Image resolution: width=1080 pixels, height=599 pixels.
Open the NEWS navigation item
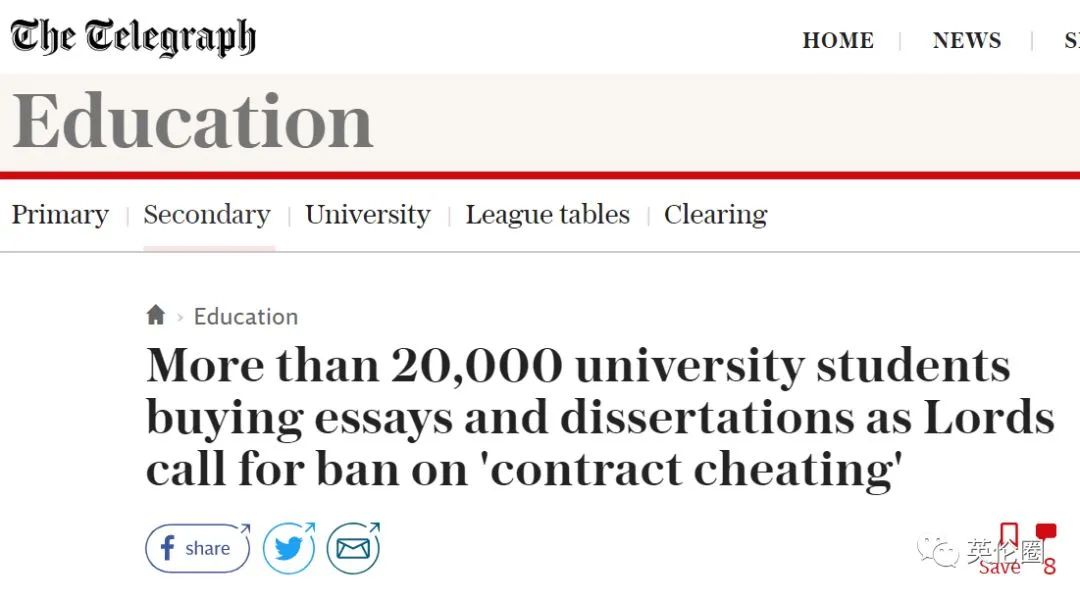point(967,41)
